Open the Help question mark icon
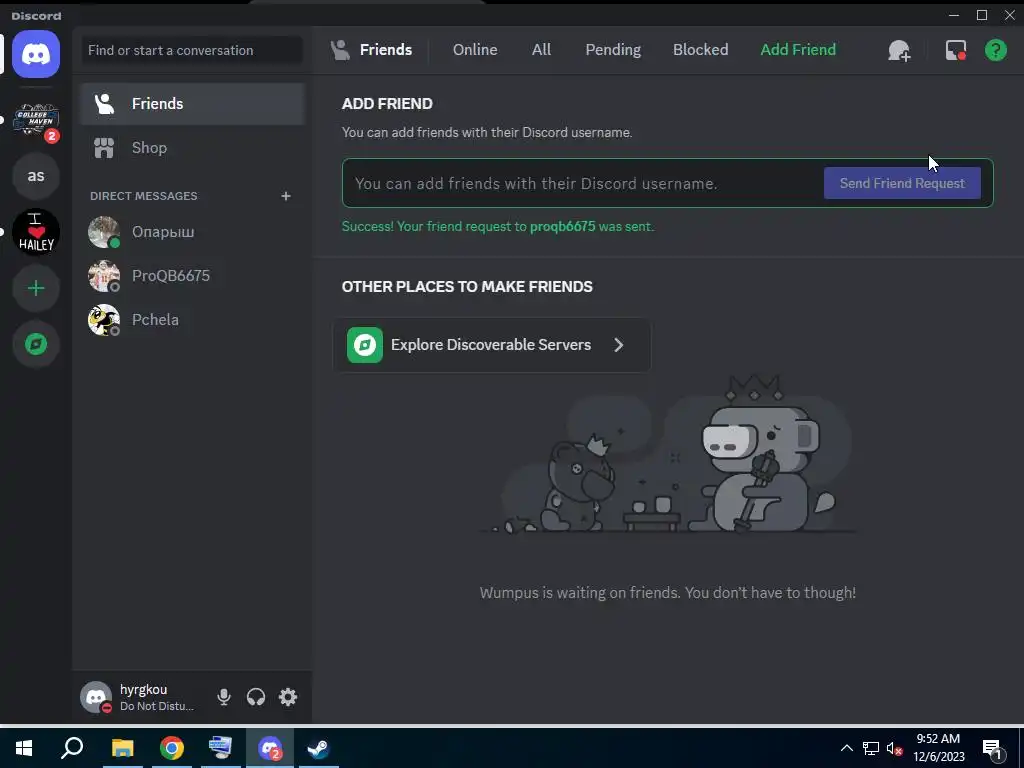The width and height of the screenshot is (1024, 768). pos(995,50)
